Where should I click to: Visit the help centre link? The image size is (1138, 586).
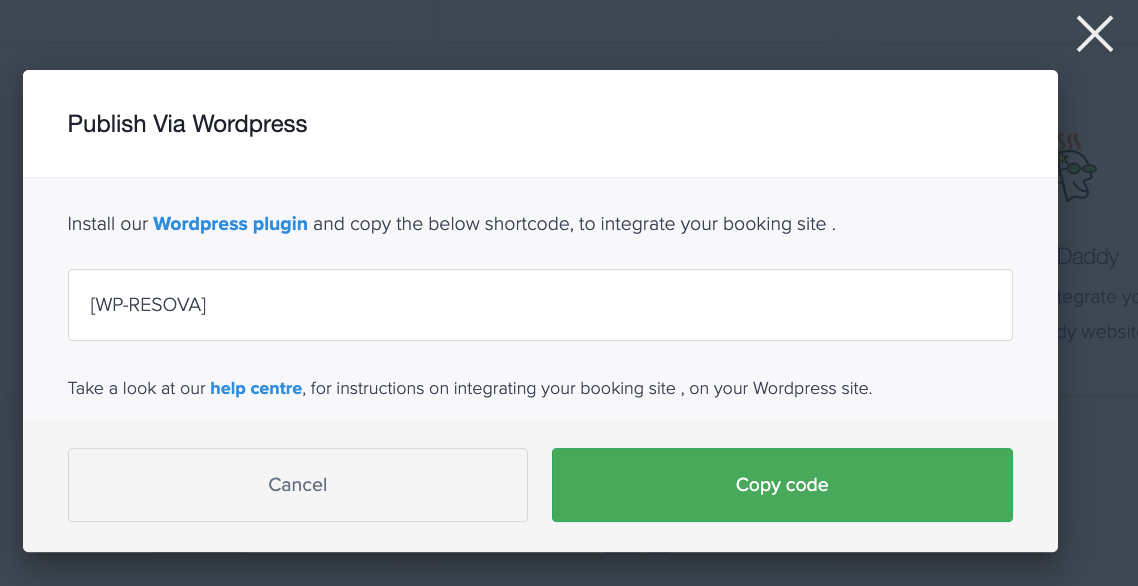point(256,388)
